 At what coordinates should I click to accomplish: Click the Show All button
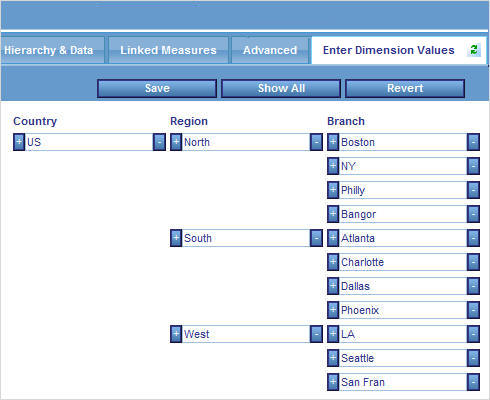point(281,88)
